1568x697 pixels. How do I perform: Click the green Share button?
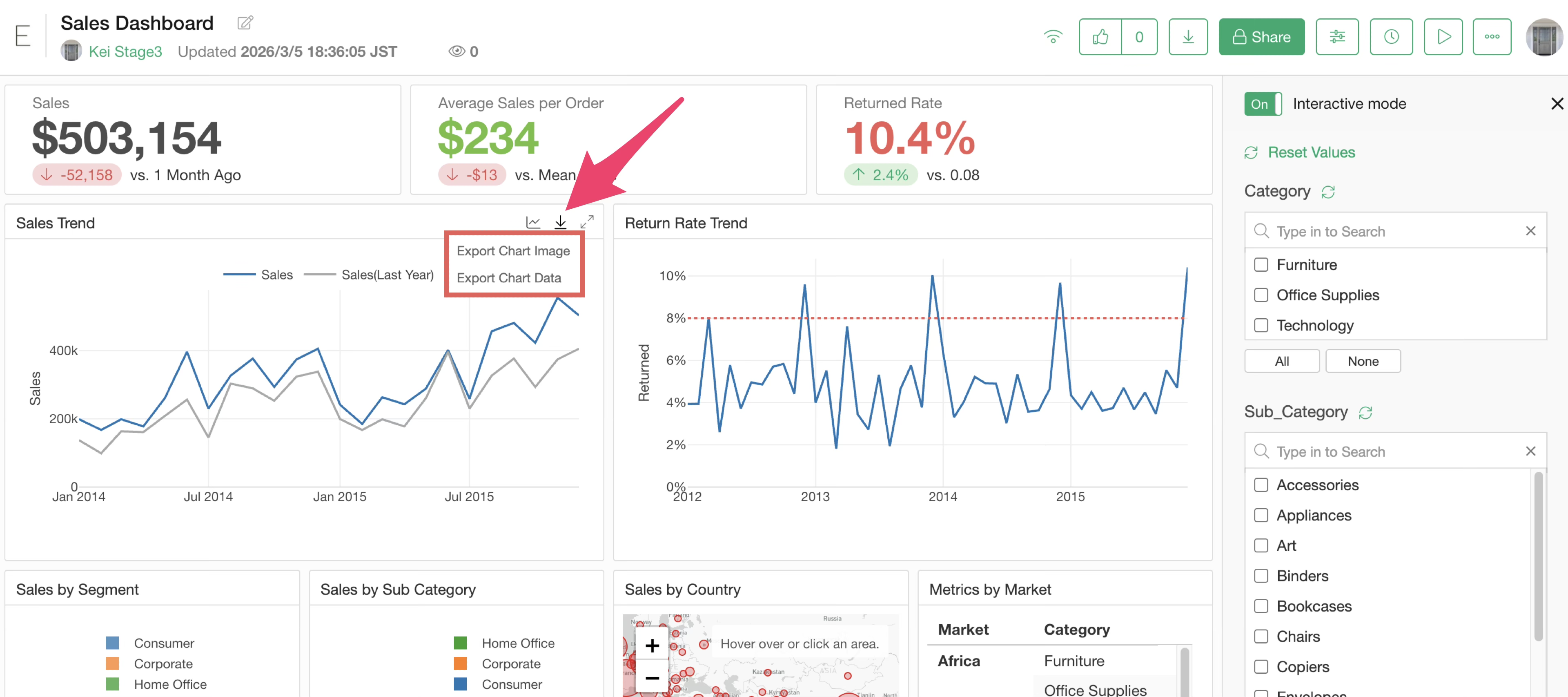tap(1261, 37)
